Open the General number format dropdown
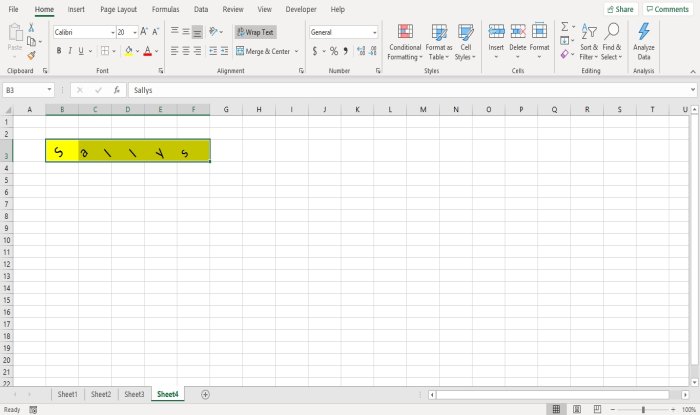 tap(374, 32)
